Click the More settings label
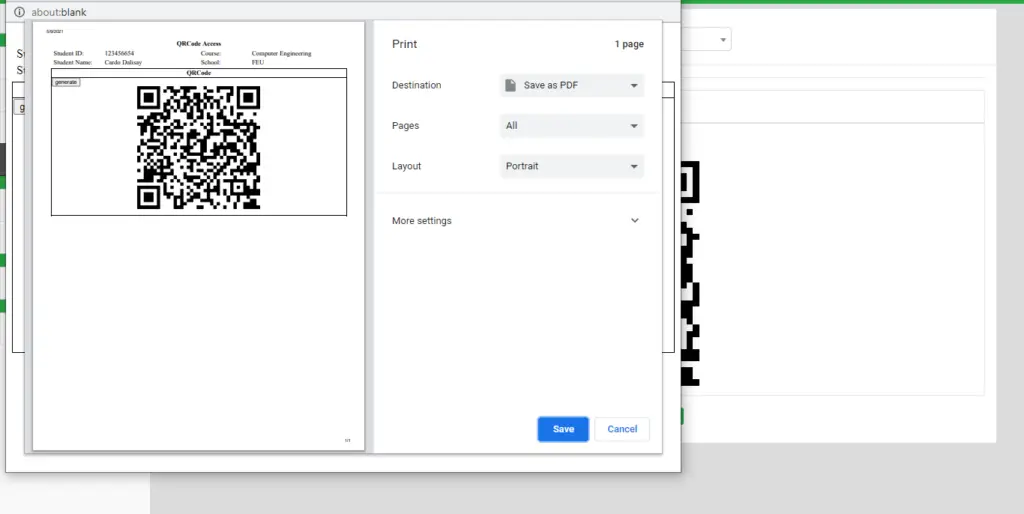 (422, 221)
